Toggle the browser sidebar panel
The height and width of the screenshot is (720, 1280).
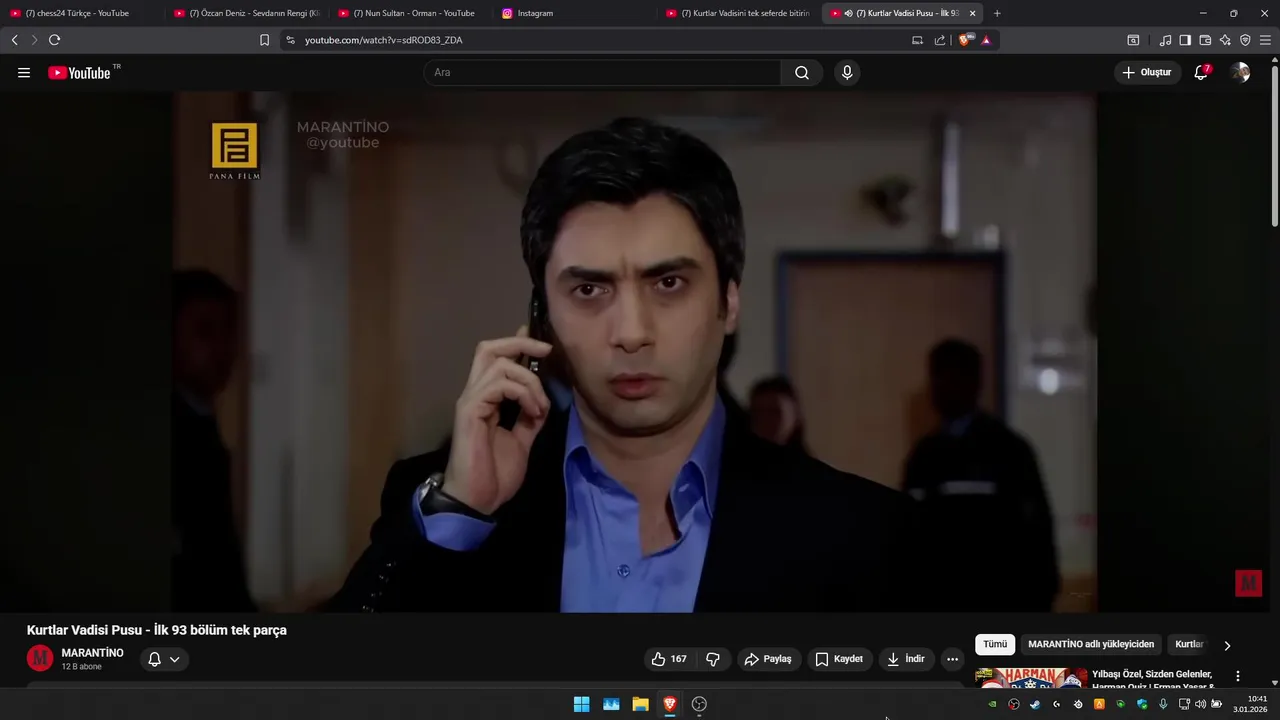[1185, 40]
